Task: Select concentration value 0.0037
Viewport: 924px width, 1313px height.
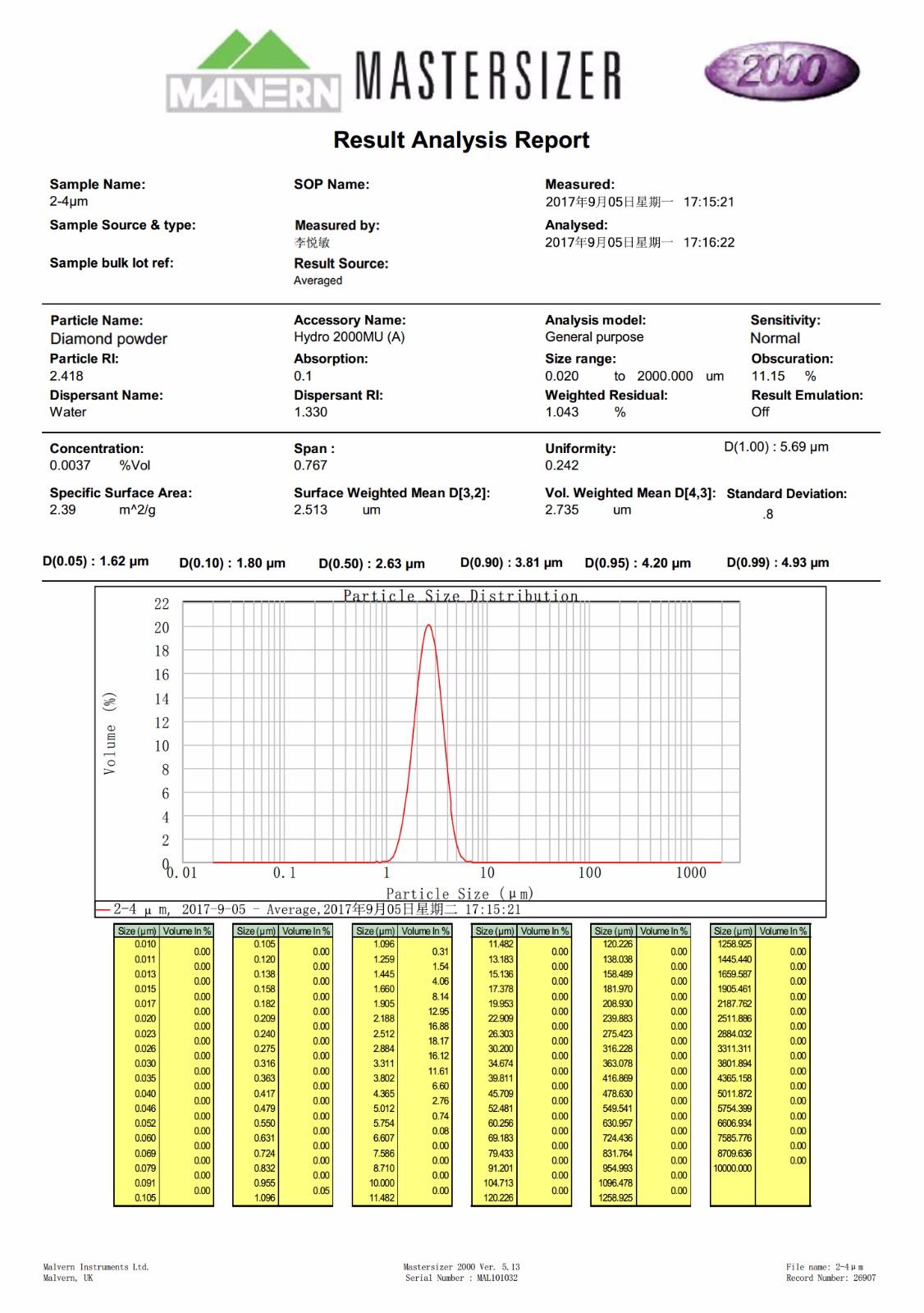Action: click(70, 465)
